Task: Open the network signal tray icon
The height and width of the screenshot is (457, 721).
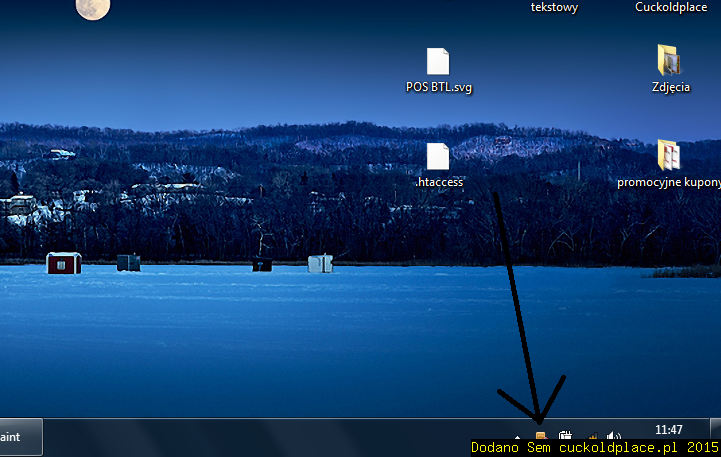Action: pos(592,437)
